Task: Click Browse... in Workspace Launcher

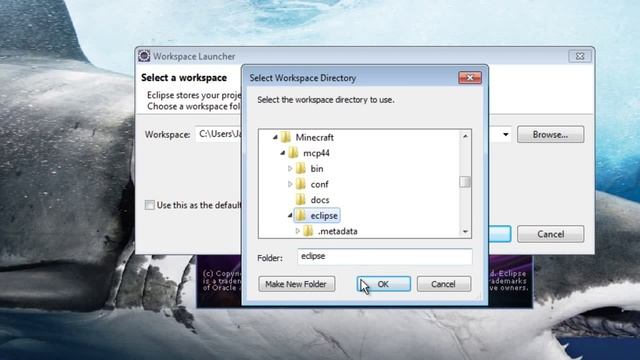Action: point(550,134)
